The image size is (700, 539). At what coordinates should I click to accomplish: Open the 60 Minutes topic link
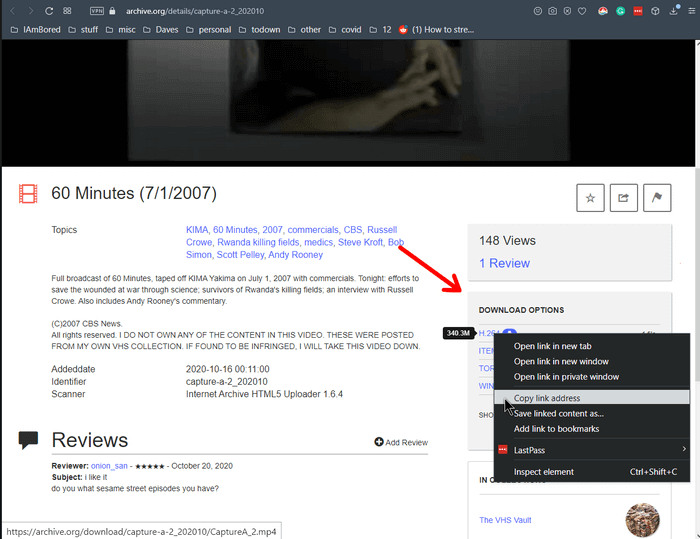[235, 230]
